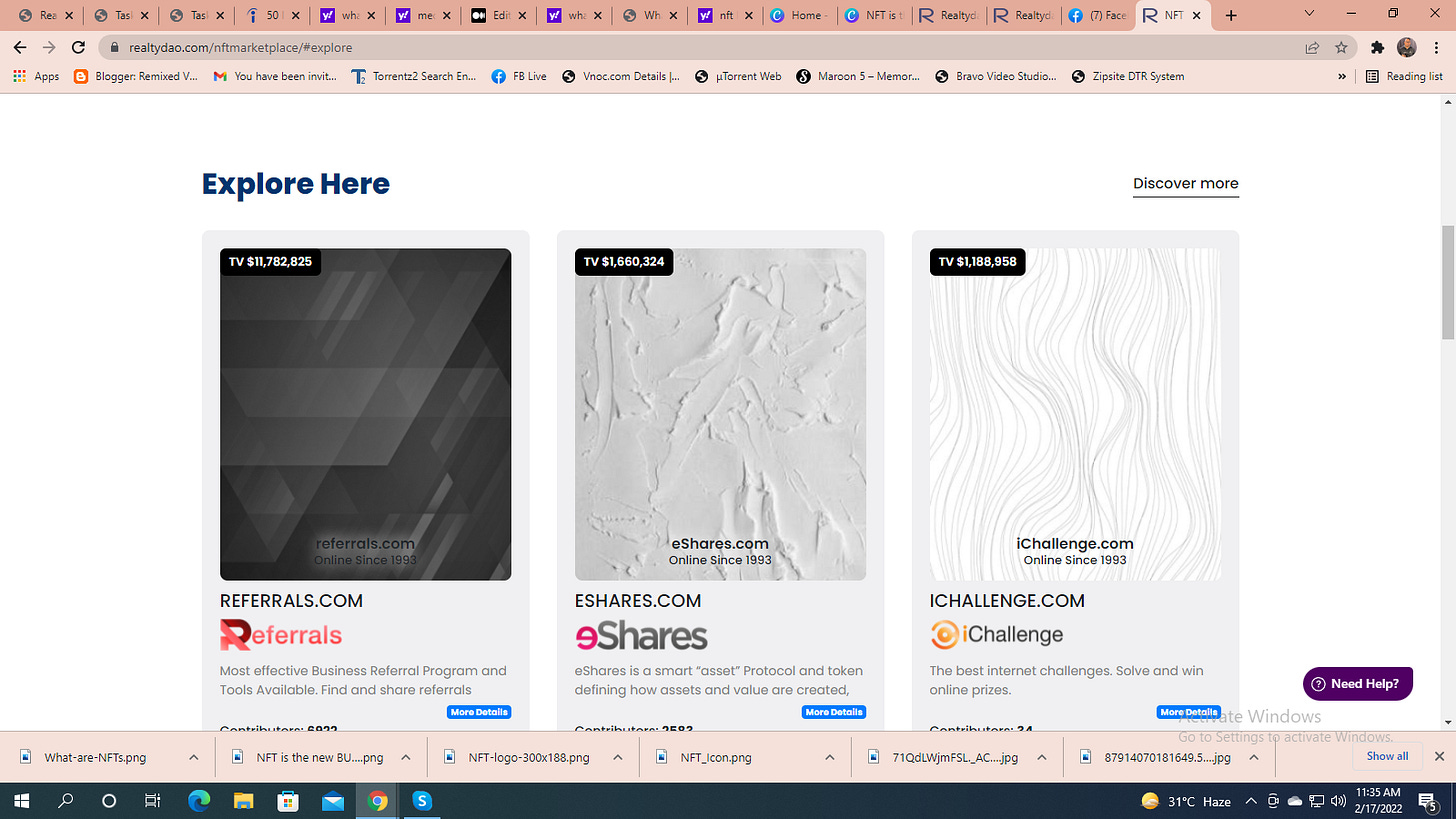Screen dimensions: 1456x819
Task: Open Maroon 5 – Memor... bookmark
Action: click(x=858, y=76)
